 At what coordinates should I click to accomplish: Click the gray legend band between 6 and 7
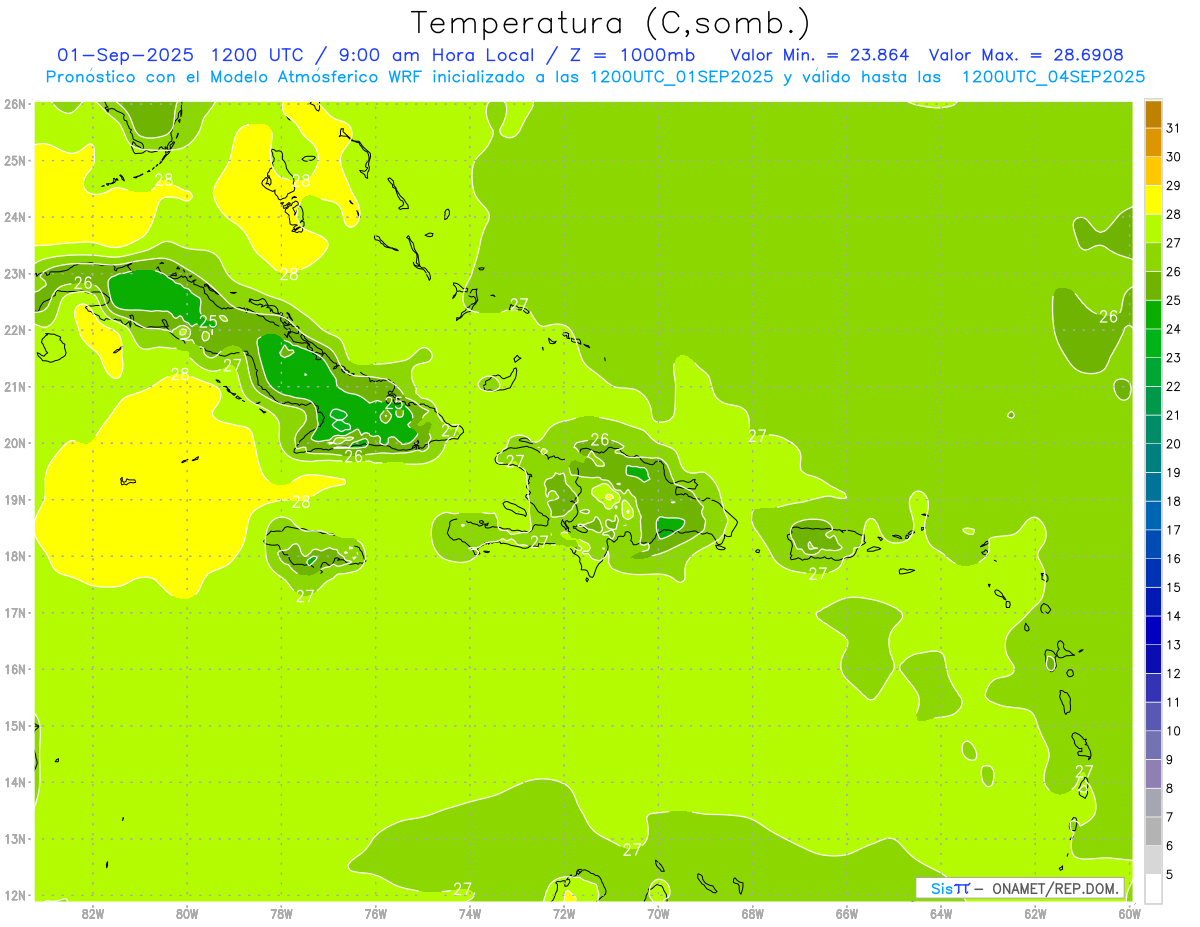[1153, 831]
